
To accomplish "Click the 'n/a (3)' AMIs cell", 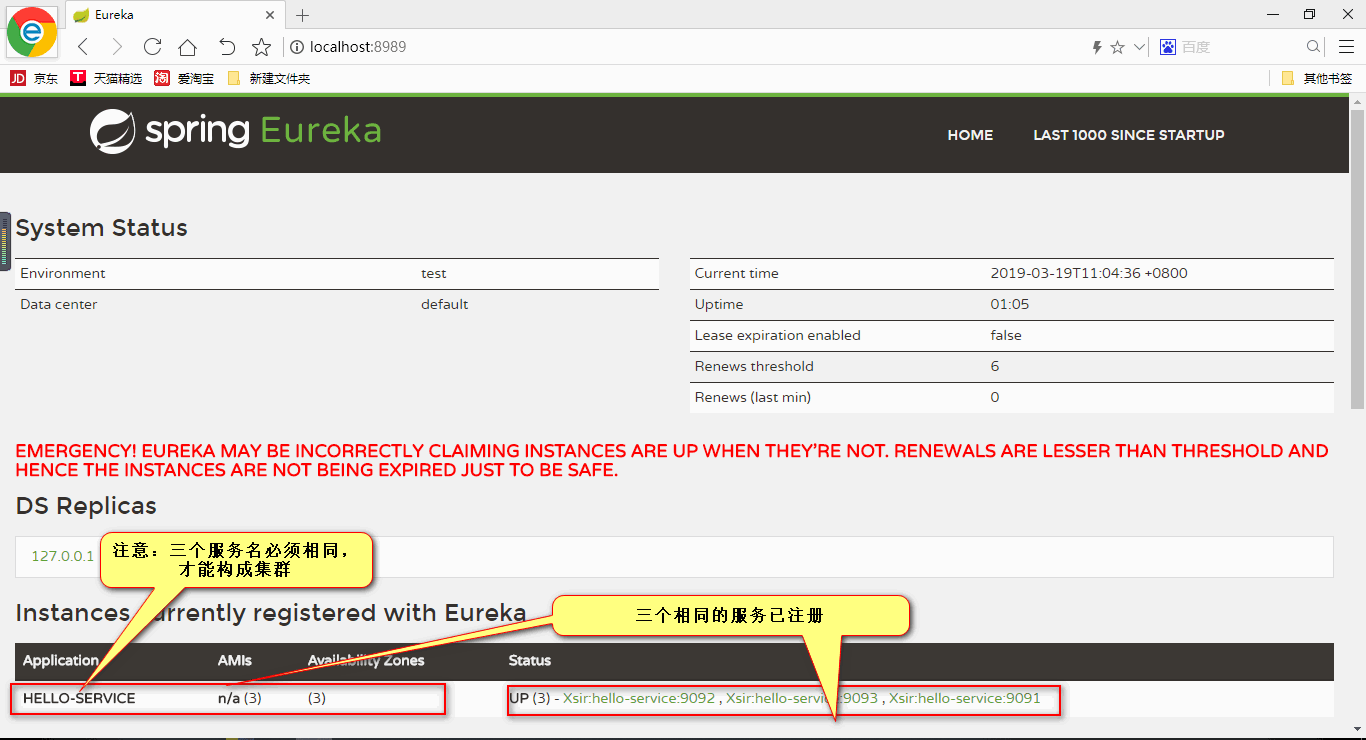I will click(x=240, y=698).
